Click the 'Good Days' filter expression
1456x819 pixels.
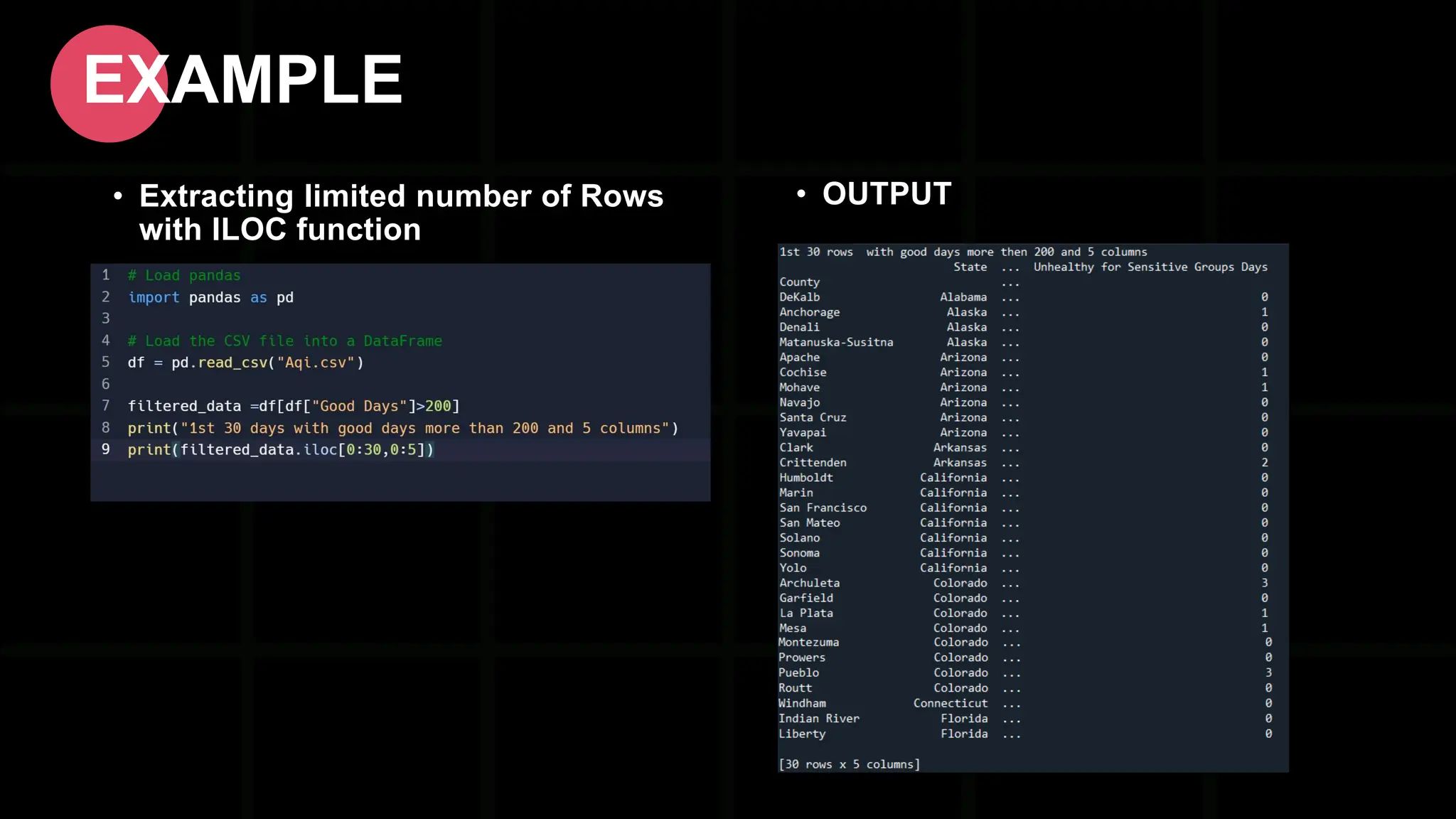click(x=358, y=406)
